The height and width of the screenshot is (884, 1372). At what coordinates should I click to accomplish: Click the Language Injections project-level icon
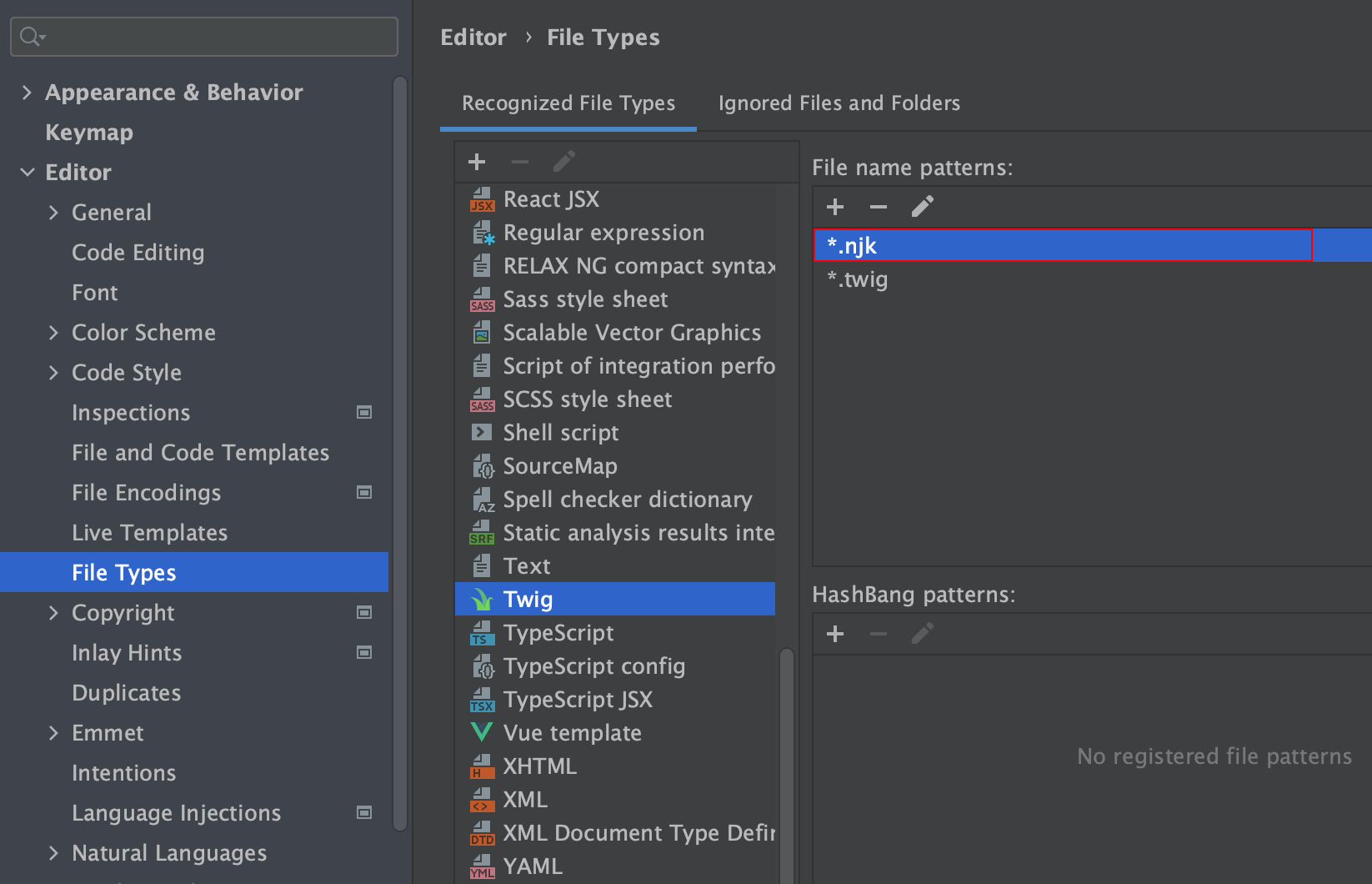364,812
